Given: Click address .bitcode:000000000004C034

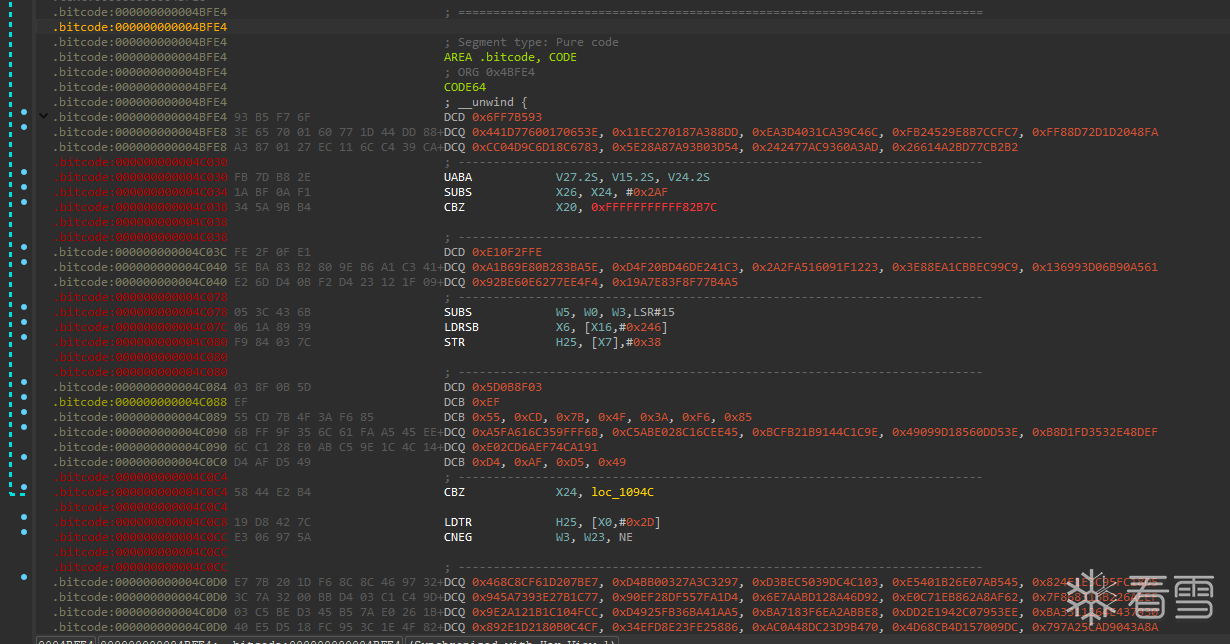Looking at the screenshot, I should (x=140, y=192).
